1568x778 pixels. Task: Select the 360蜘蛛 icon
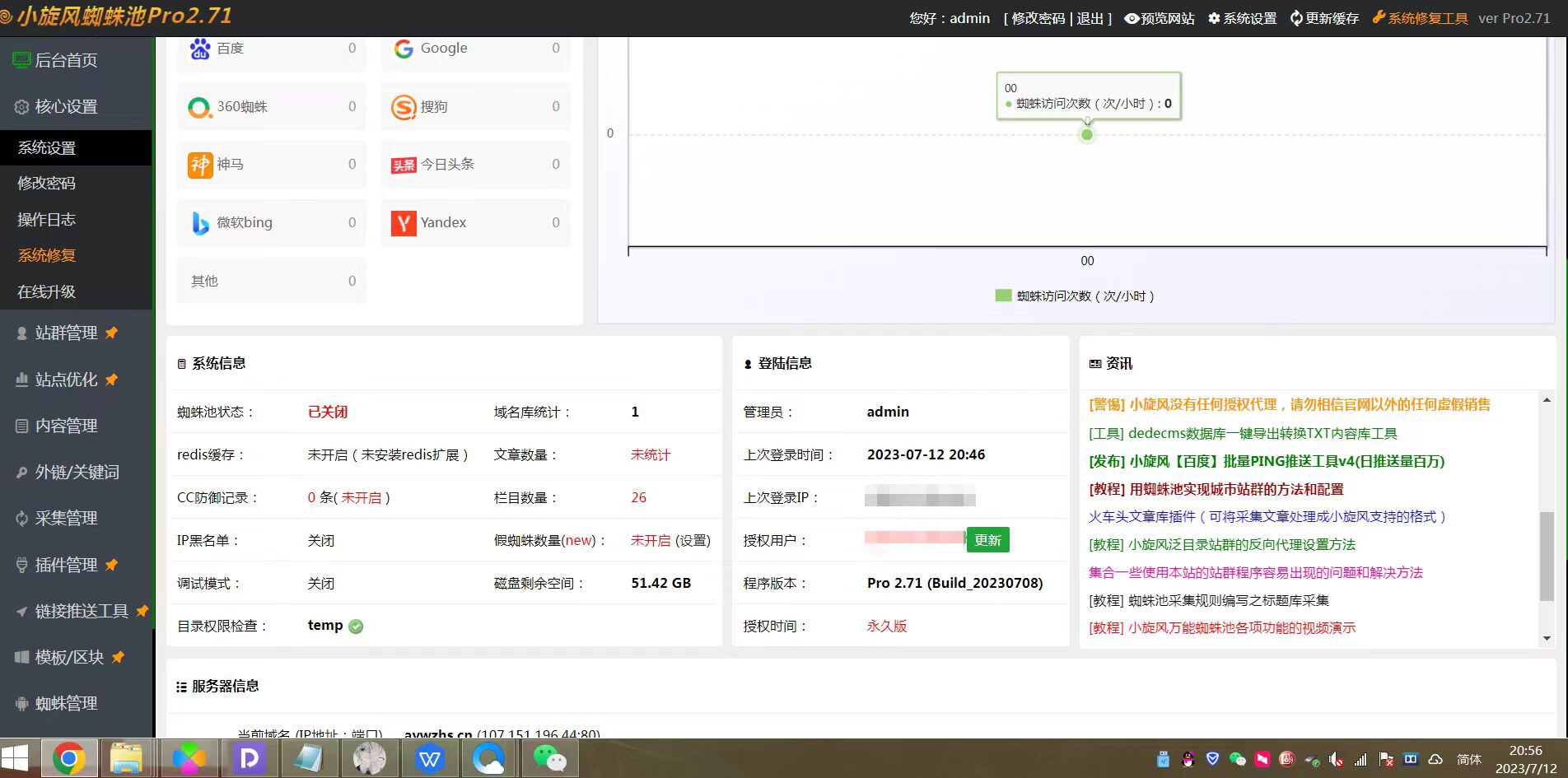point(199,107)
